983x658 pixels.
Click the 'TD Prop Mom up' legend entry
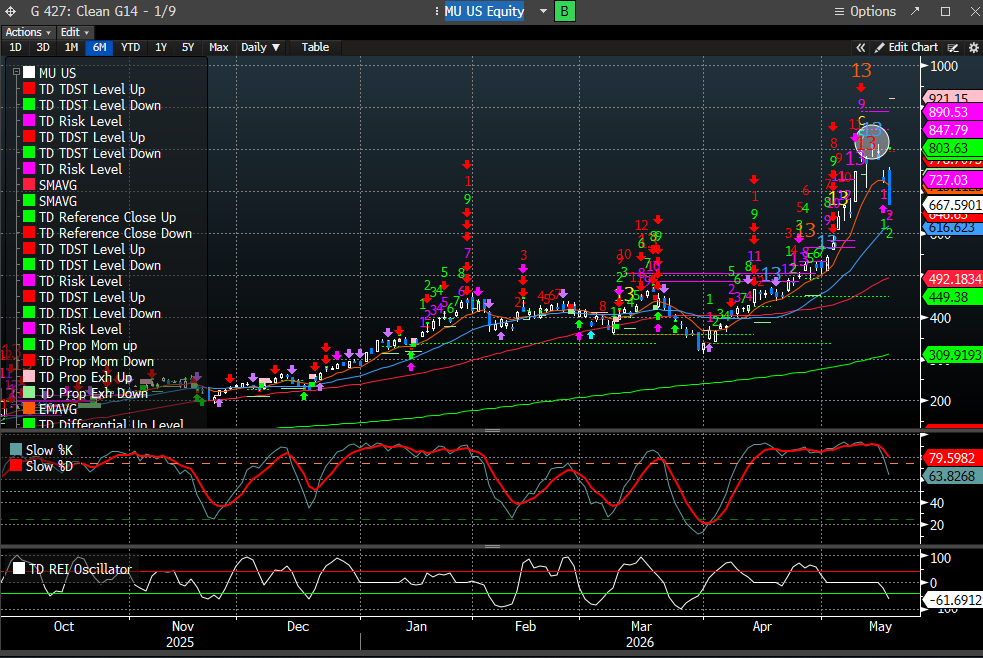88,345
